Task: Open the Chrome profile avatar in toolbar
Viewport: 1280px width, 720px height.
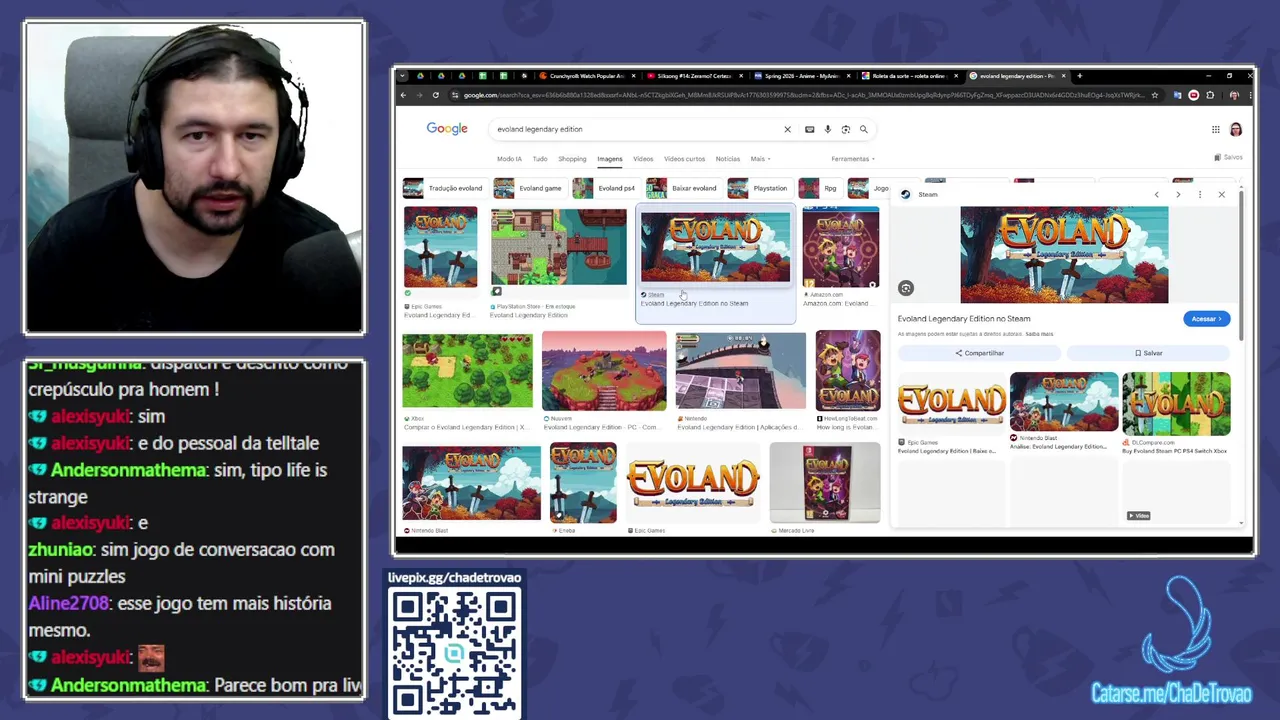Action: pyautogui.click(x=1234, y=95)
